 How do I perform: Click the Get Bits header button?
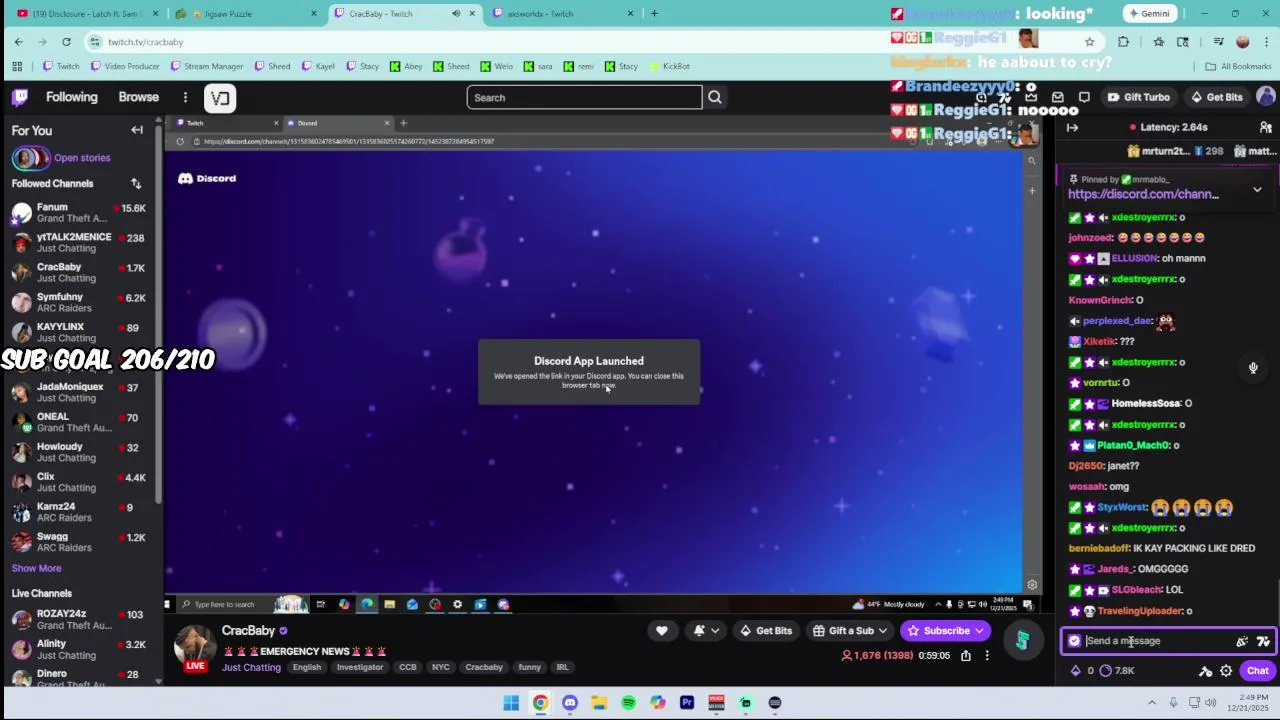coord(1217,97)
